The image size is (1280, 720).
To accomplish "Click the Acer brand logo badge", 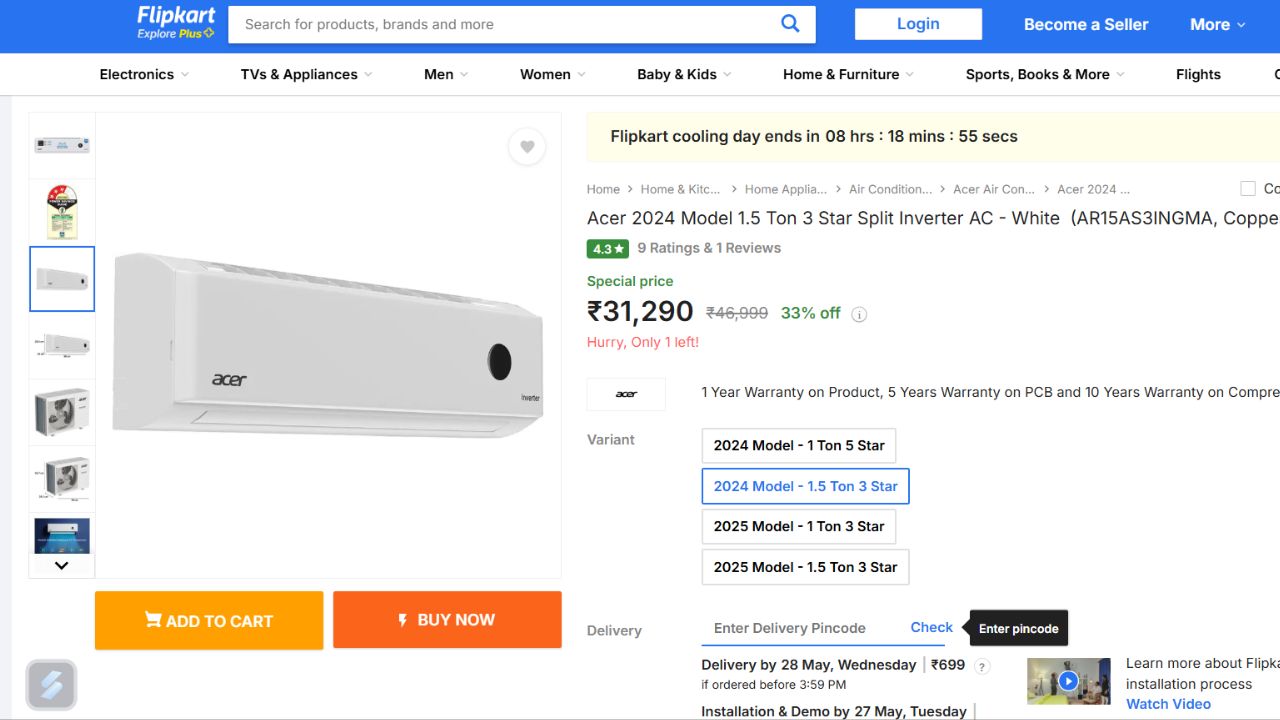I will [x=626, y=394].
